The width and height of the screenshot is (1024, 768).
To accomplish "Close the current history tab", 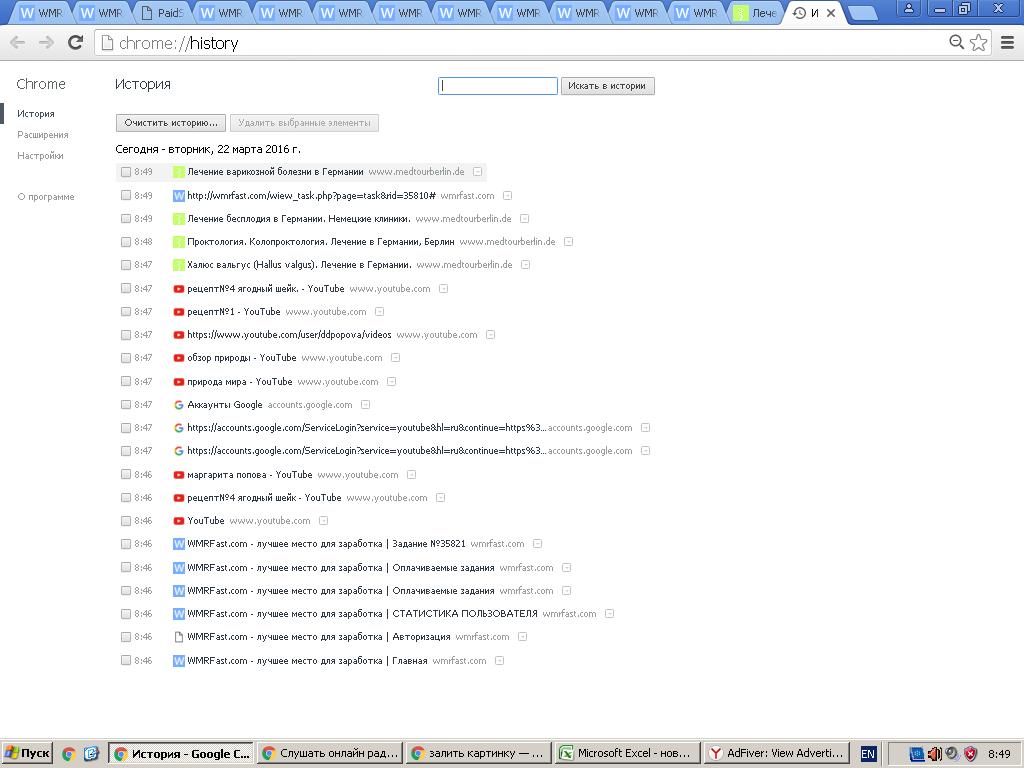I will [x=831, y=12].
